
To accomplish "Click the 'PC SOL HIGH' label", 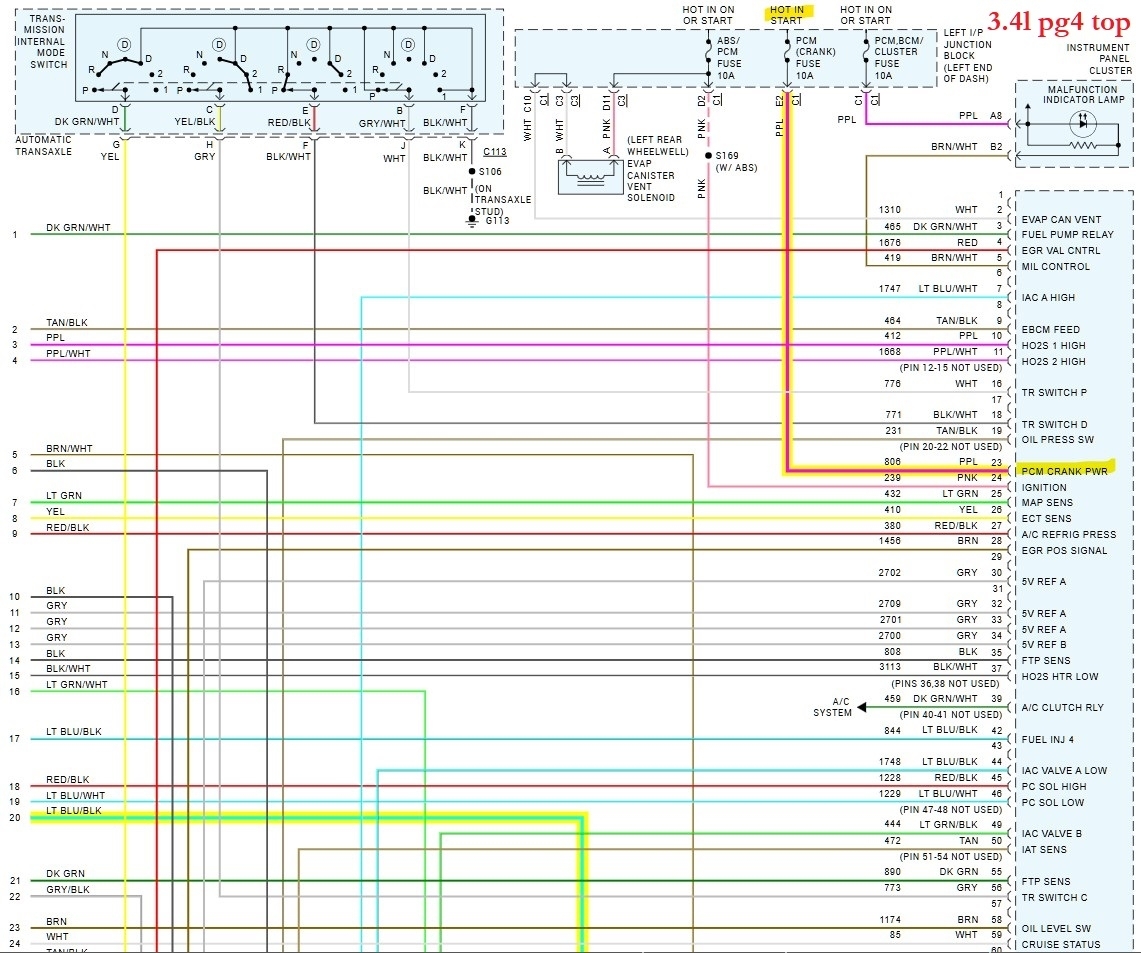I will point(1054,787).
